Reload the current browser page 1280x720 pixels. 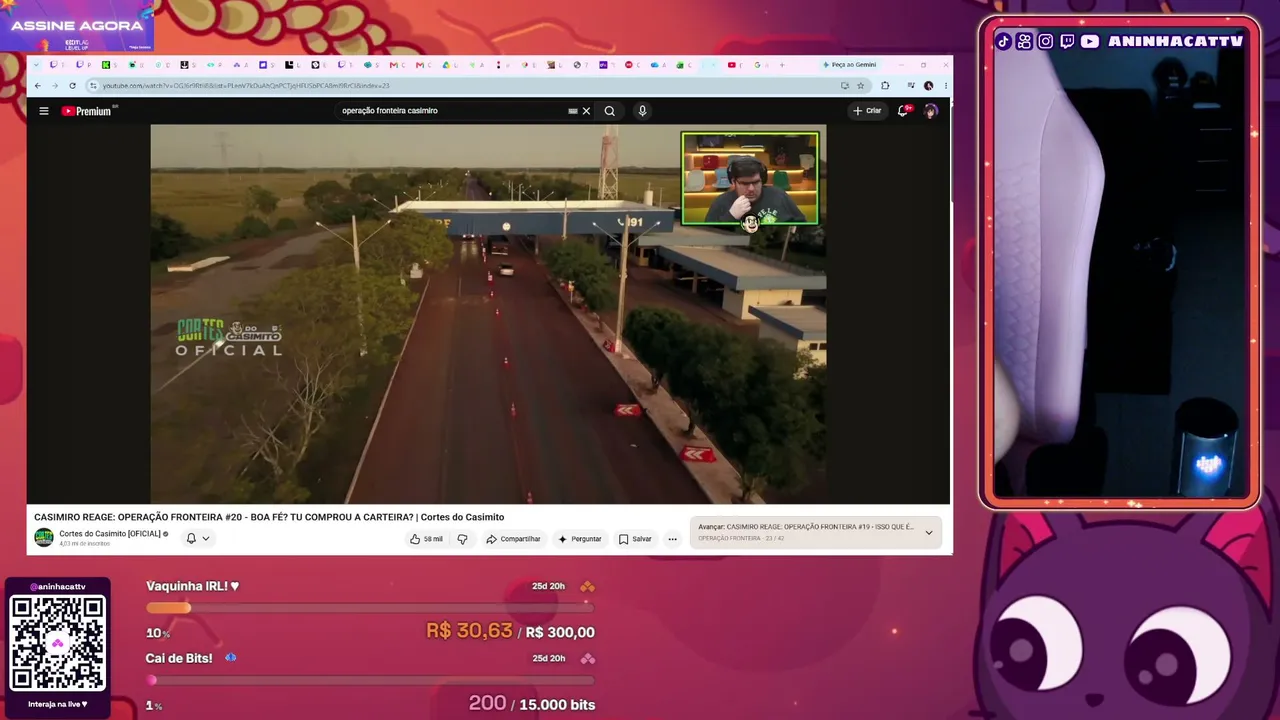(x=72, y=86)
